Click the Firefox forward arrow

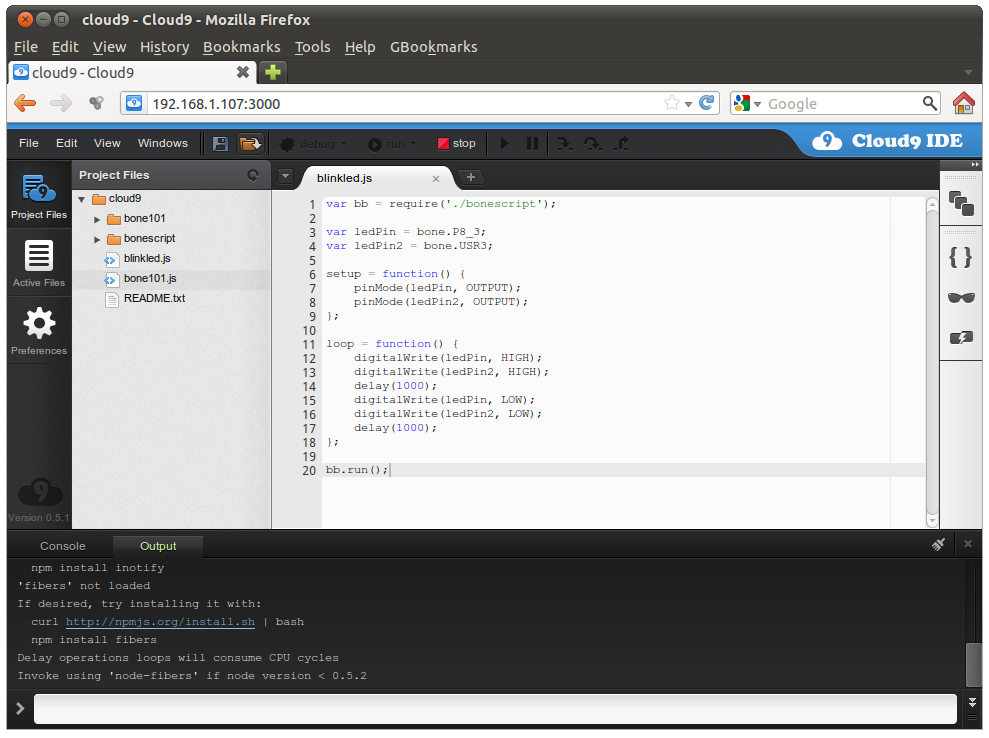click(61, 103)
